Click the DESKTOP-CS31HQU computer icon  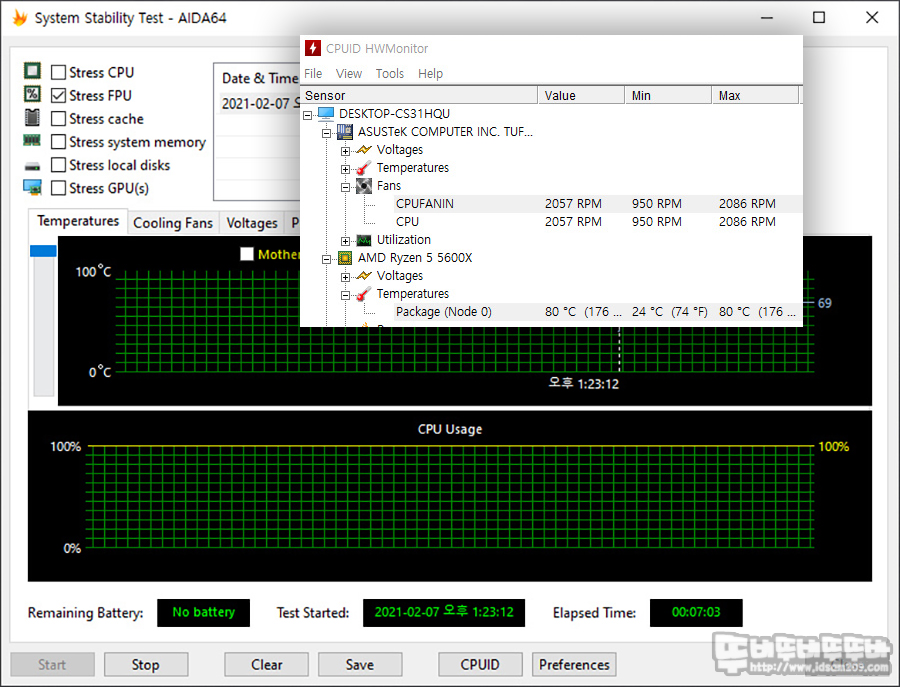coord(325,114)
